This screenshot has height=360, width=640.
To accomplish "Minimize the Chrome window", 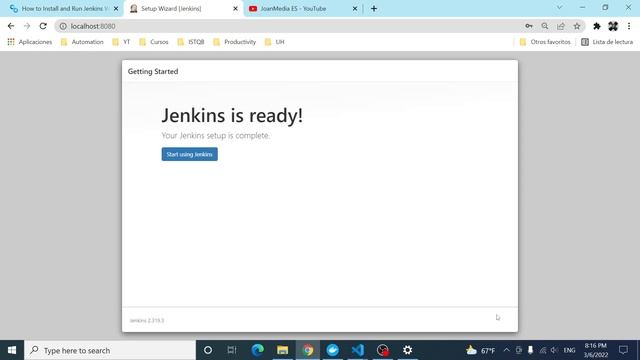I will pos(582,7).
